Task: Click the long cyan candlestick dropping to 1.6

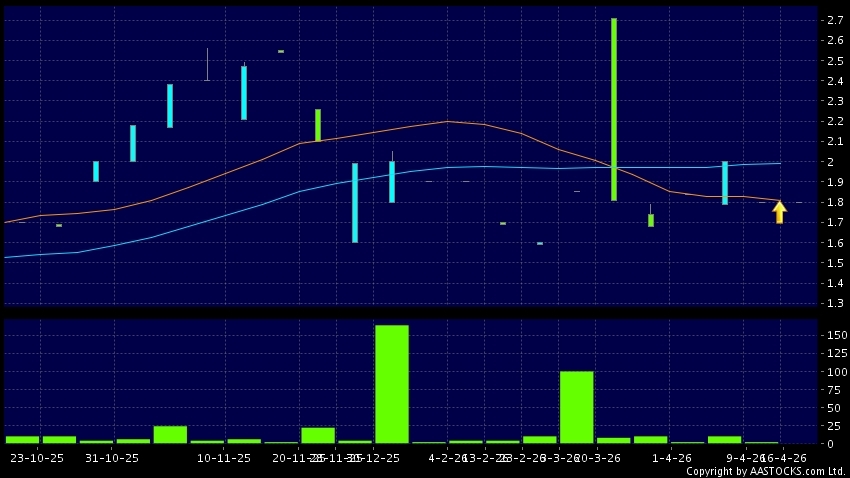Action: tap(354, 203)
